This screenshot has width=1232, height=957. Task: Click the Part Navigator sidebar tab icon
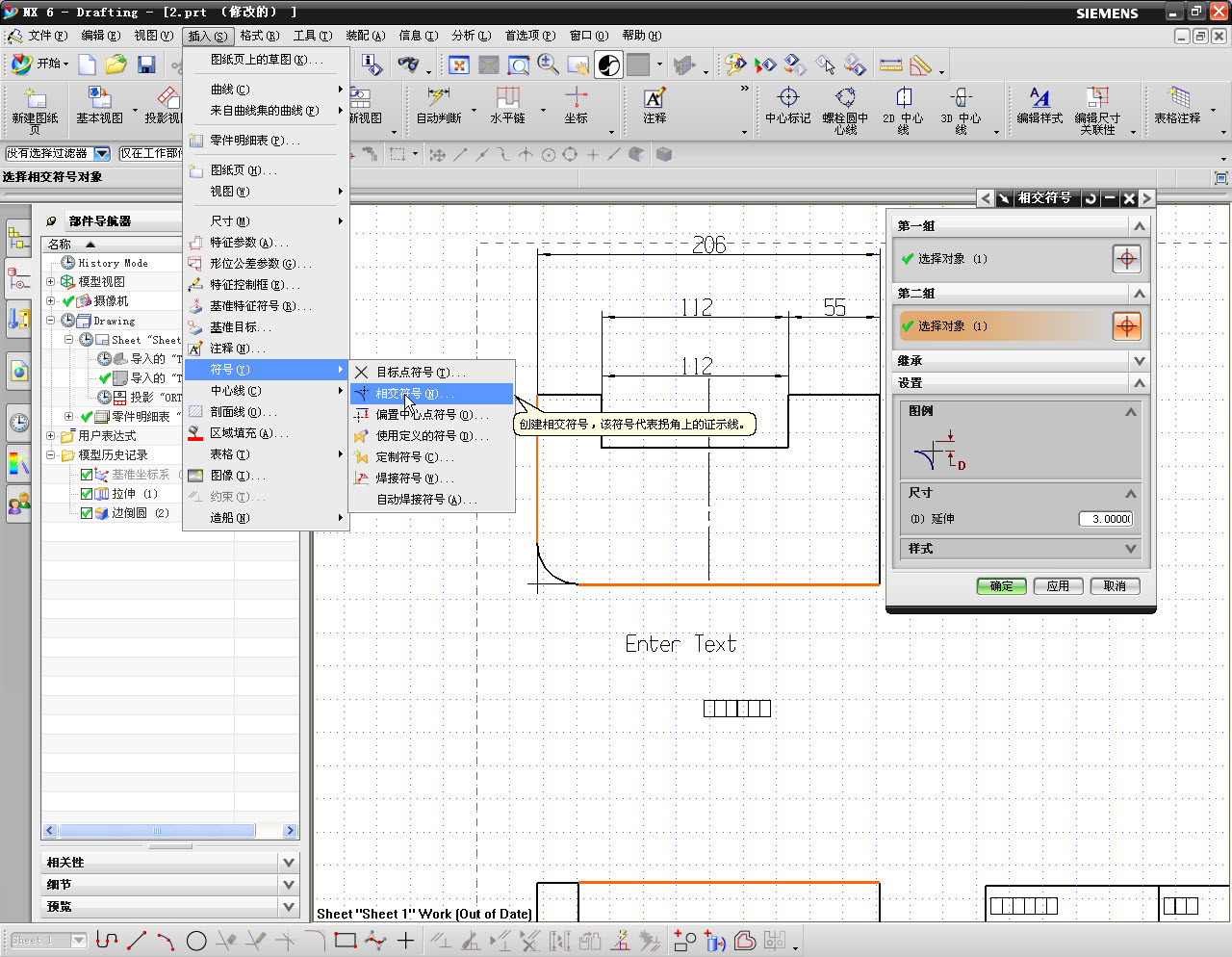(18, 279)
